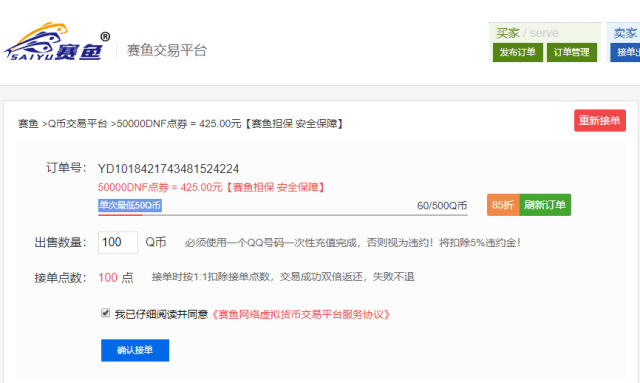Click the red 50000DNF点券 = 425.00元 order title
This screenshot has height=383, width=640.
click(211, 187)
